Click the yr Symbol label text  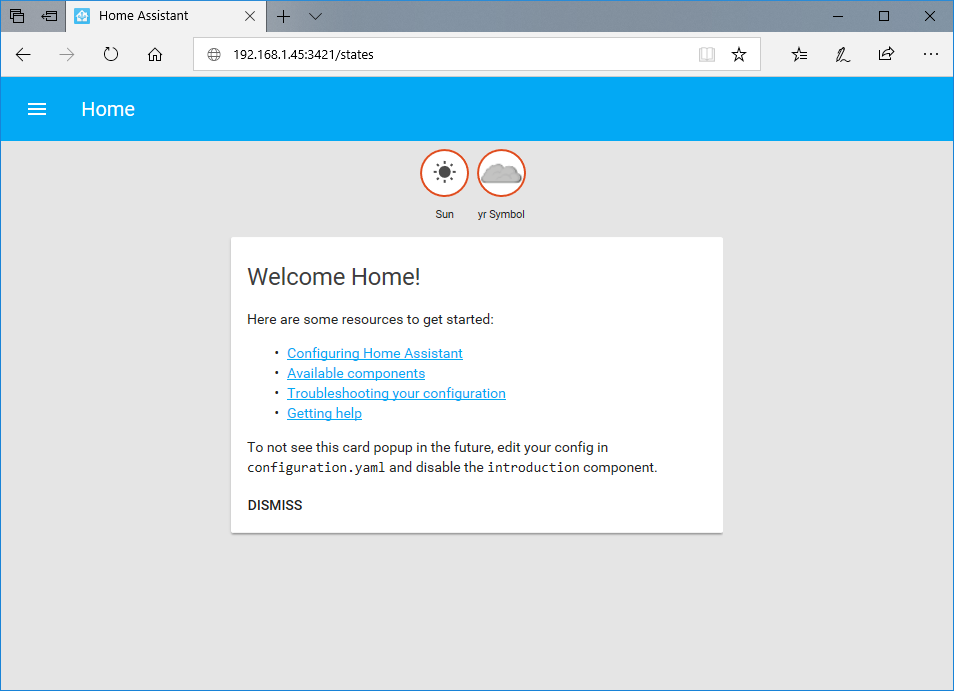[x=501, y=214]
